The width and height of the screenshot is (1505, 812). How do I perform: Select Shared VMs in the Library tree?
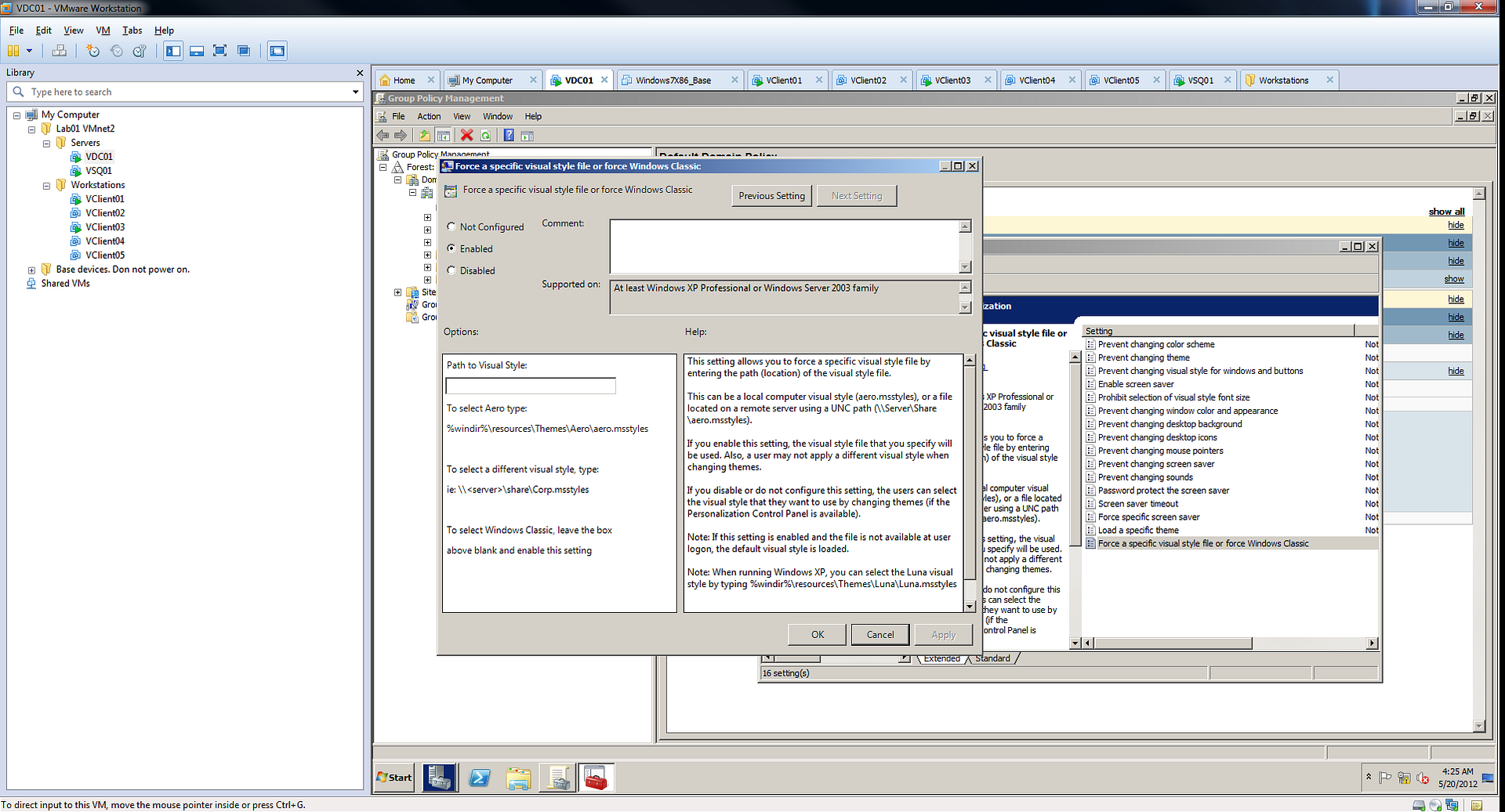(66, 284)
